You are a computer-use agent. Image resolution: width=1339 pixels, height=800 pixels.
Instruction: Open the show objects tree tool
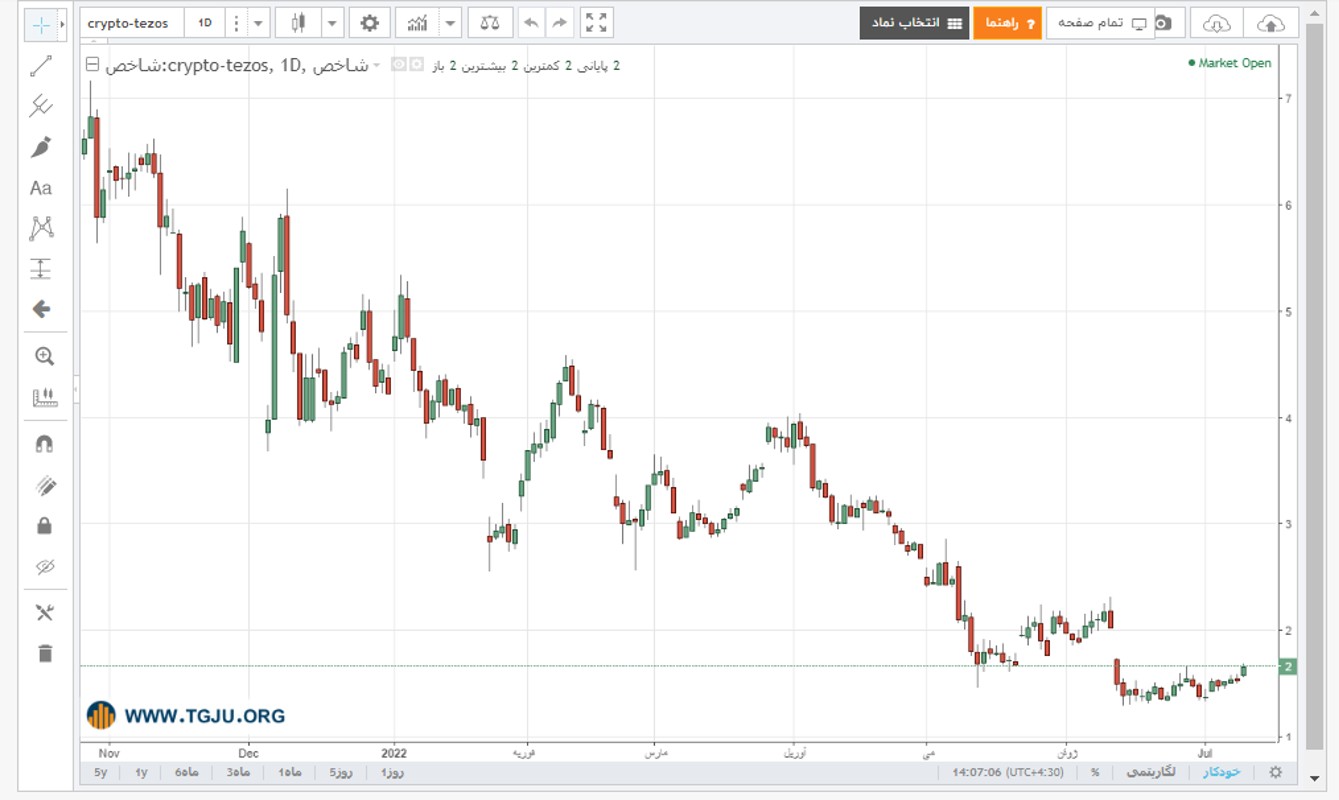(x=44, y=613)
